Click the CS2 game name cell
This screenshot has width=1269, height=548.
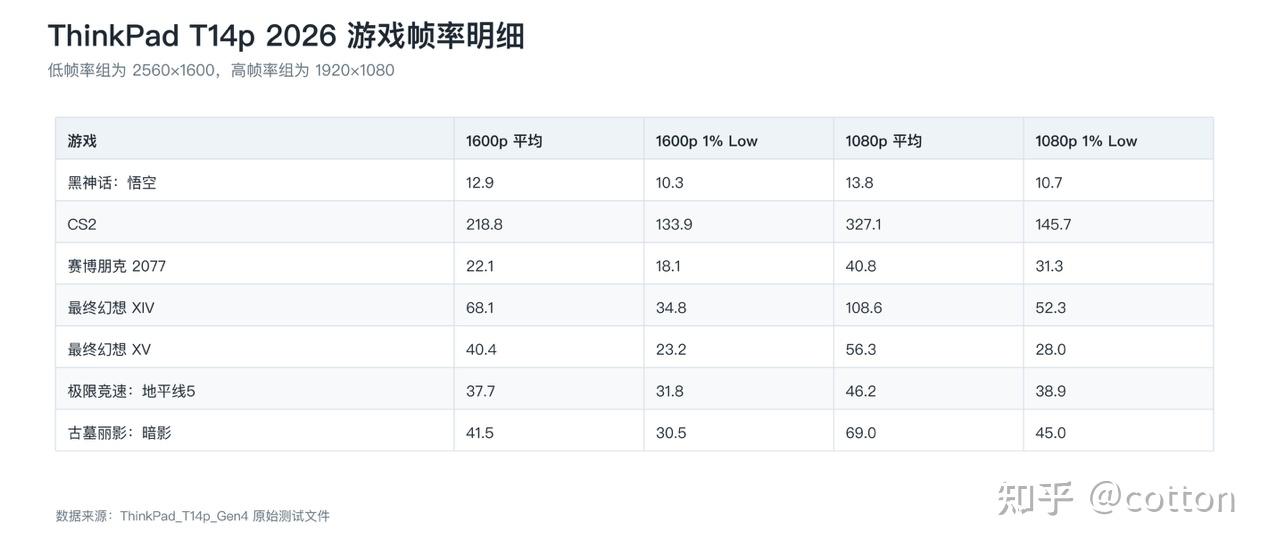pyautogui.click(x=82, y=224)
